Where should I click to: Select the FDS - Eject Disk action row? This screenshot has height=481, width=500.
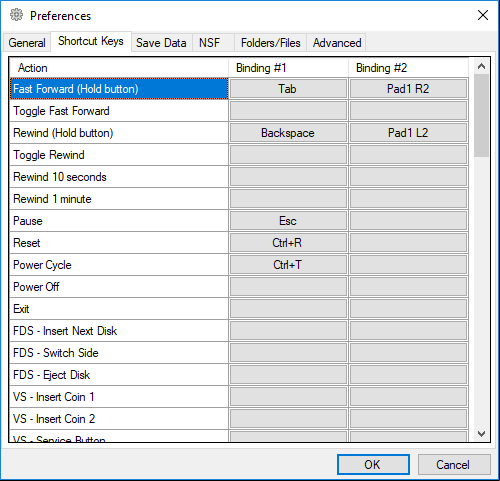point(119,375)
